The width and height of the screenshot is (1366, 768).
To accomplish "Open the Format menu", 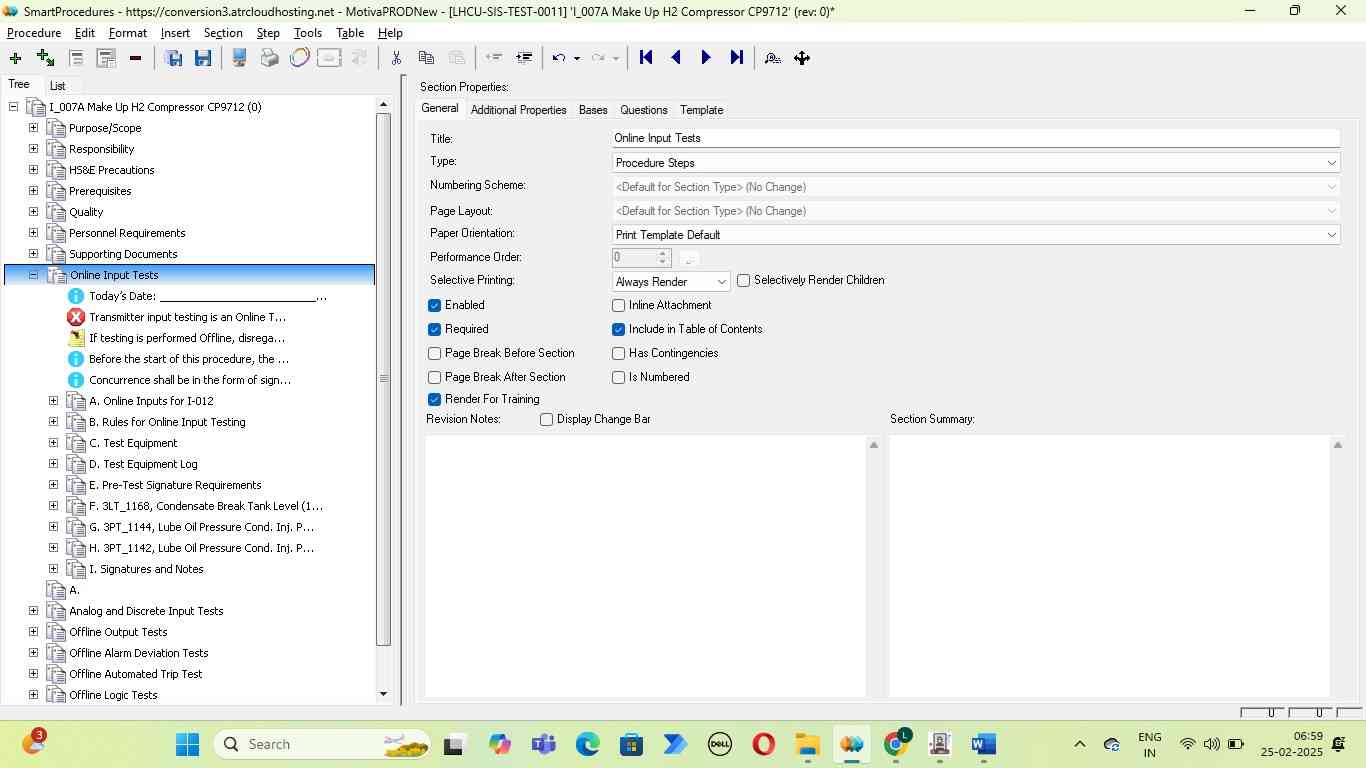I will click(x=128, y=33).
